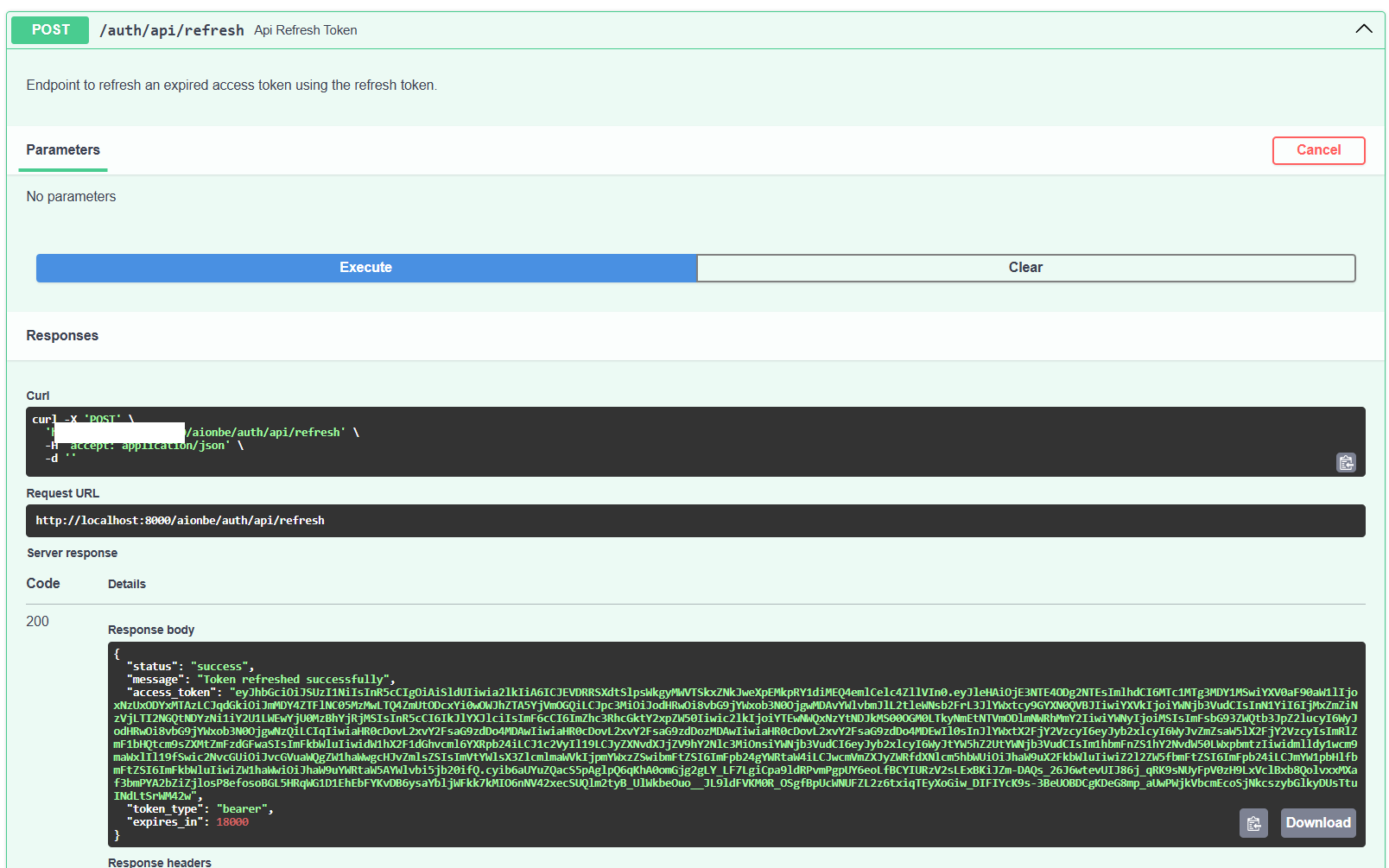
Task: Click the endpoint description text
Action: point(231,85)
